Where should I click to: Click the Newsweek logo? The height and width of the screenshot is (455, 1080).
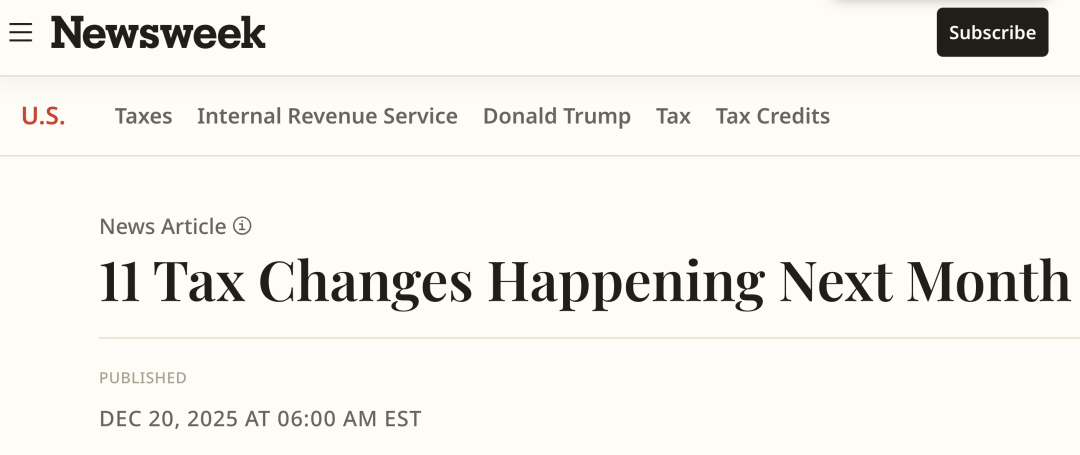tap(158, 33)
